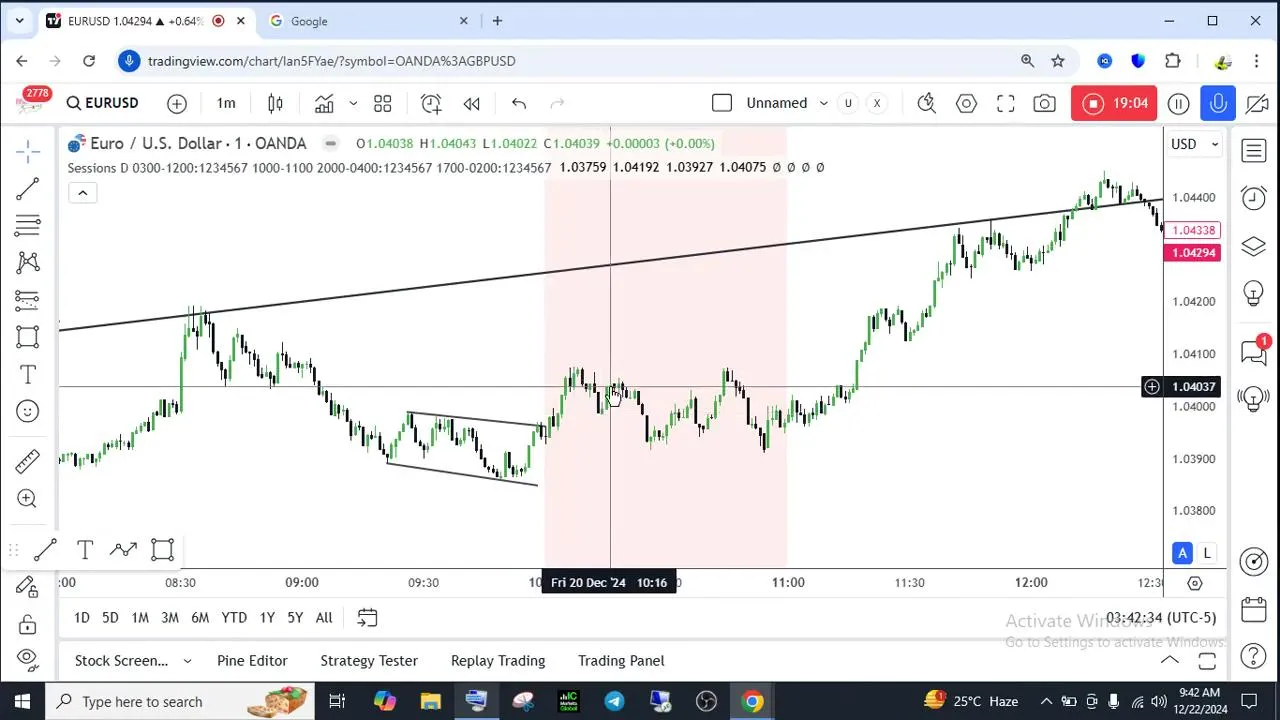
Task: Open chart time axis settings gear
Action: tap(1195, 583)
